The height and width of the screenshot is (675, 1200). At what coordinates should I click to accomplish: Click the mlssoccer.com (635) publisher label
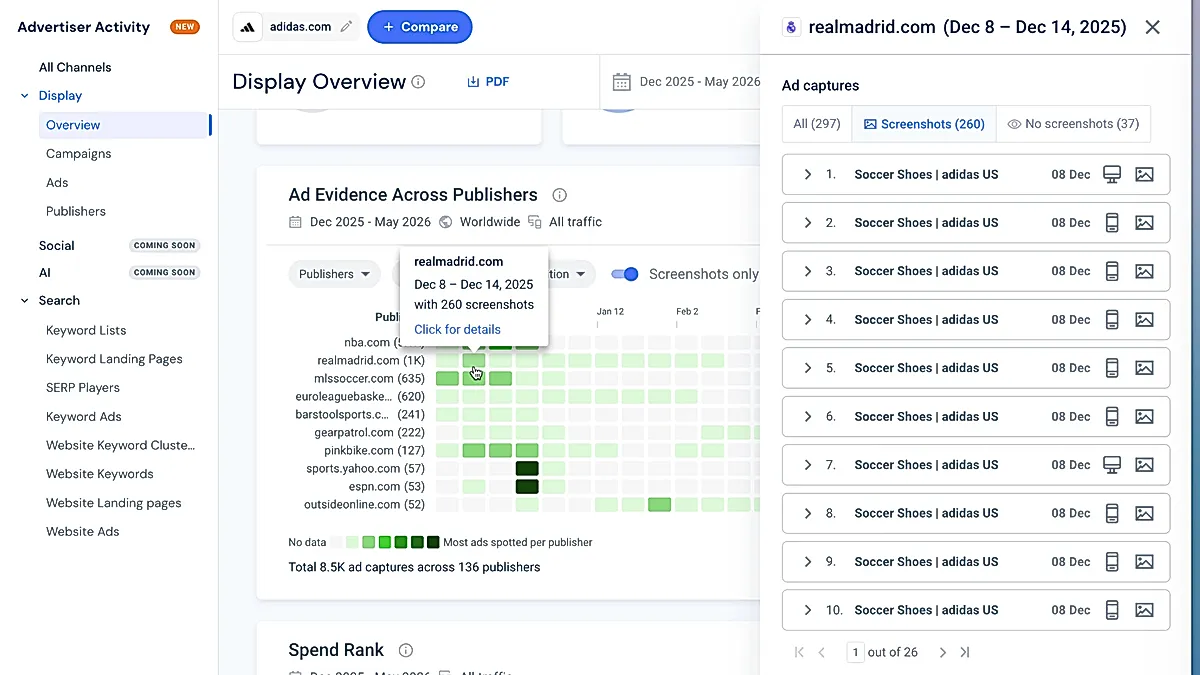370,379
